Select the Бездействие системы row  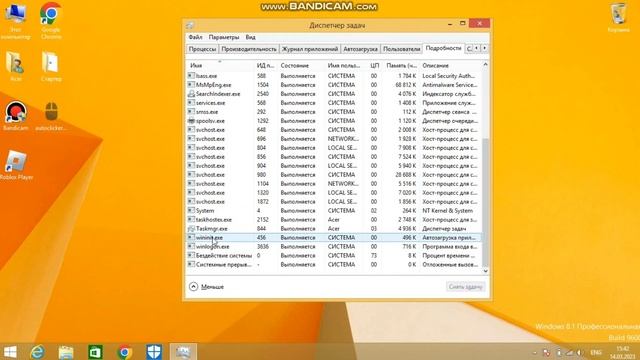(x=334, y=256)
